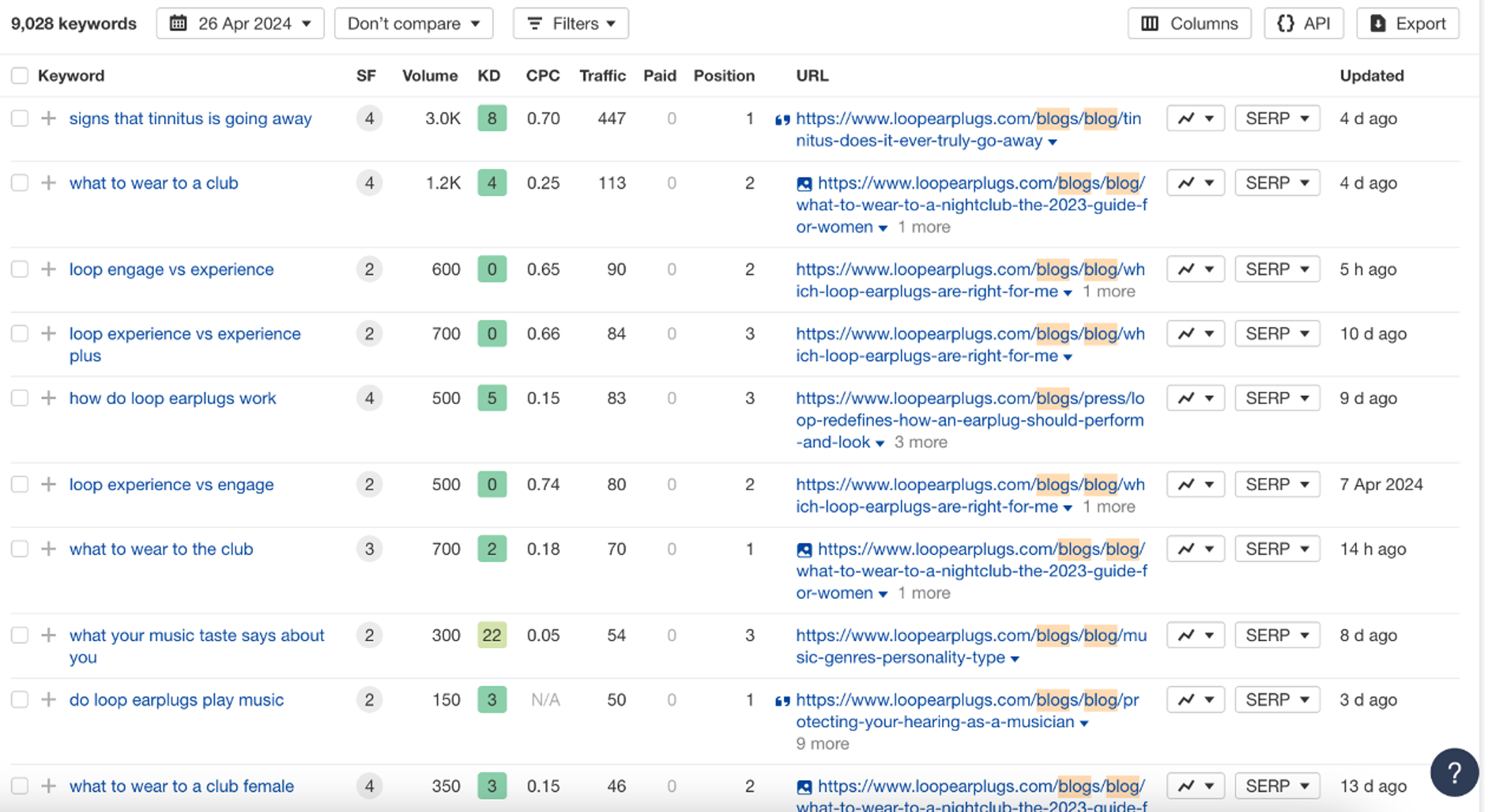1485x812 pixels.
Task: Click featured snippet icon in 'do loop earplugs play music' row
Action: 782,701
